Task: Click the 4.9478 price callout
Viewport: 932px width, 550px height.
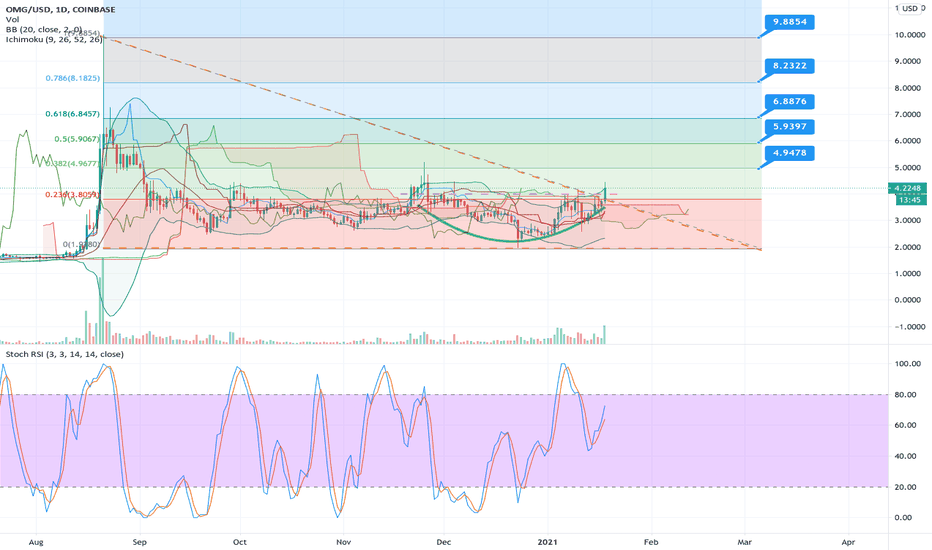Action: pyautogui.click(x=789, y=153)
